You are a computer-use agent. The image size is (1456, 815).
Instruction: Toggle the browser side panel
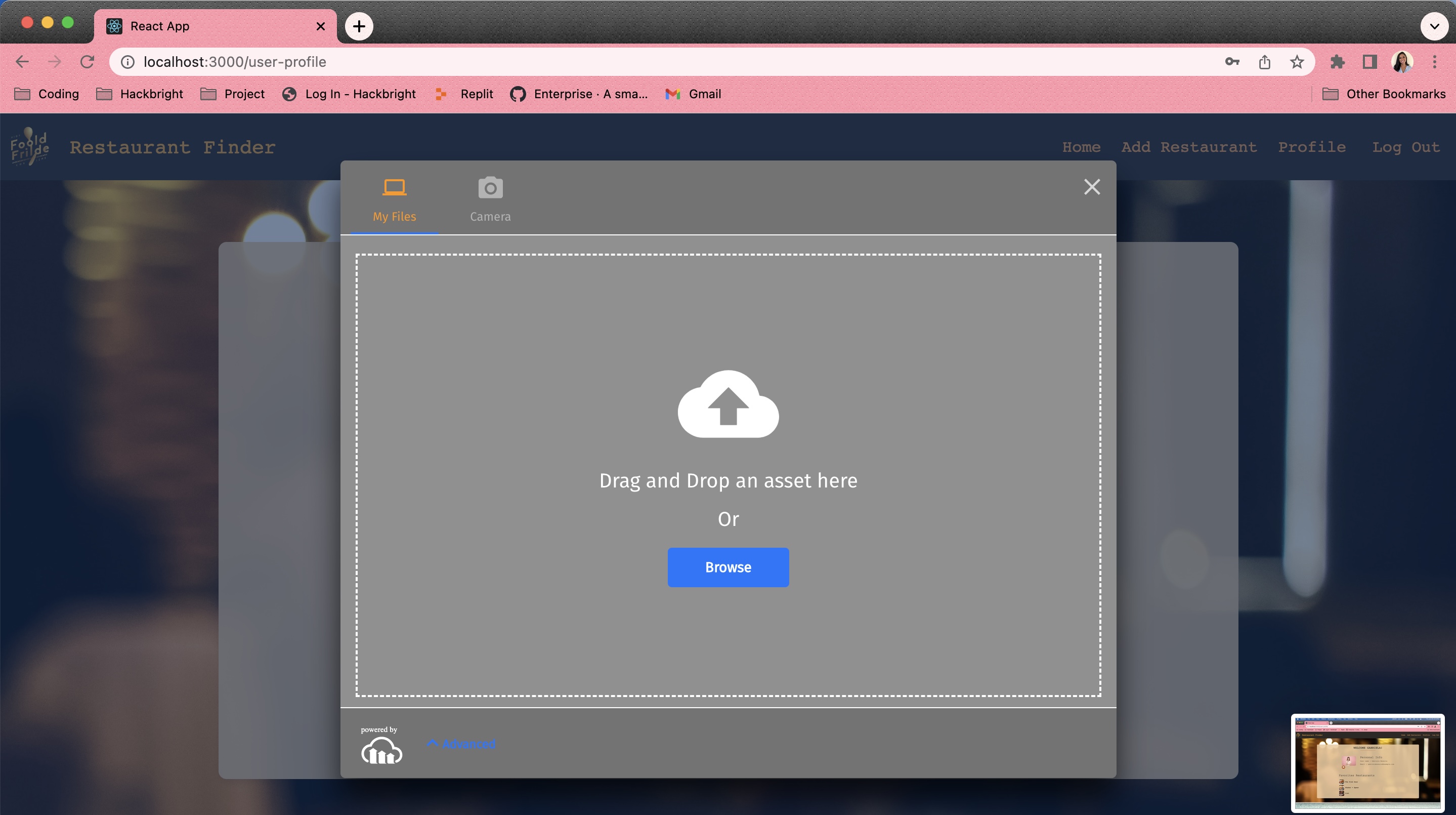[x=1369, y=62]
